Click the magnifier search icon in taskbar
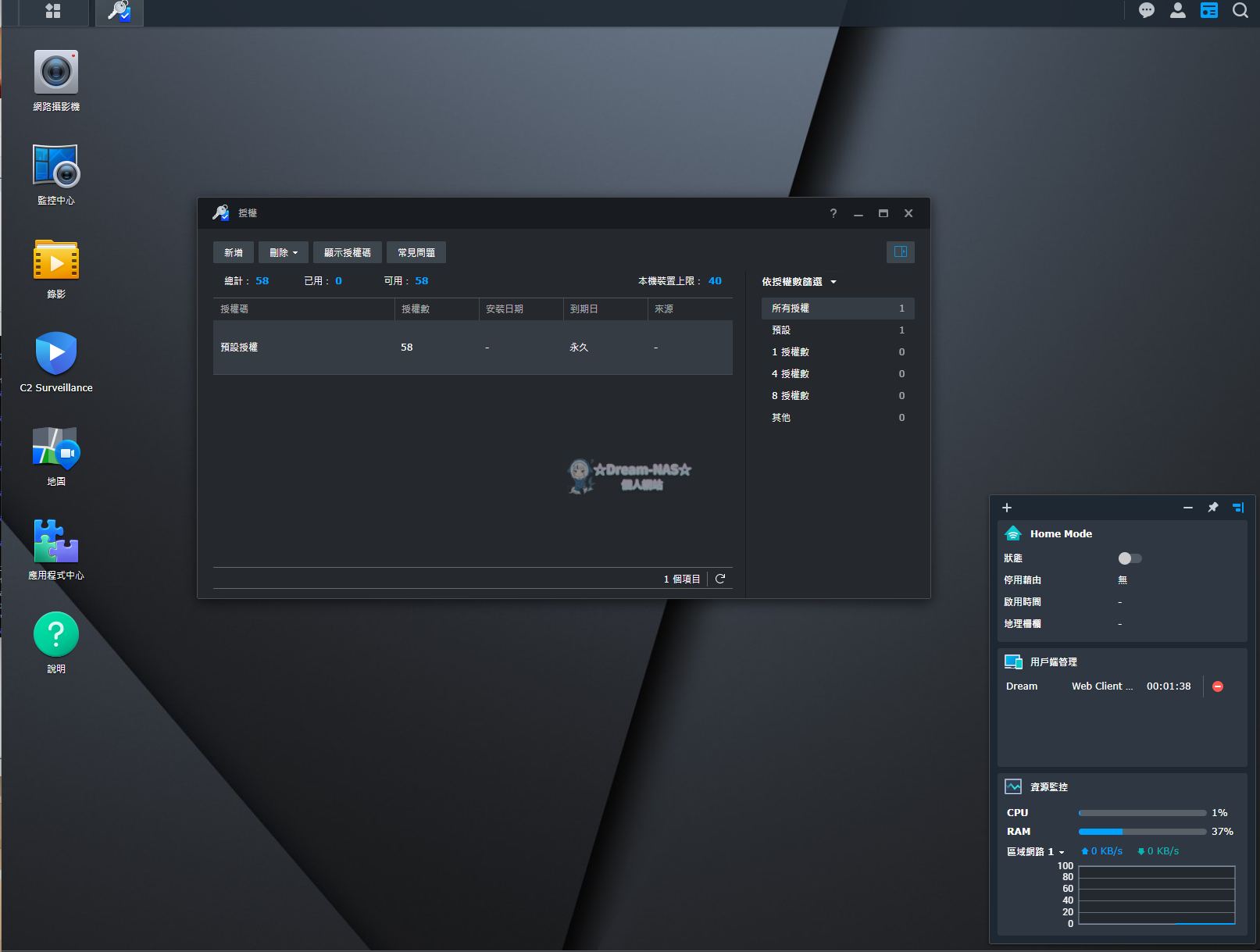Viewport: 1260px width, 952px height. coord(1240,10)
